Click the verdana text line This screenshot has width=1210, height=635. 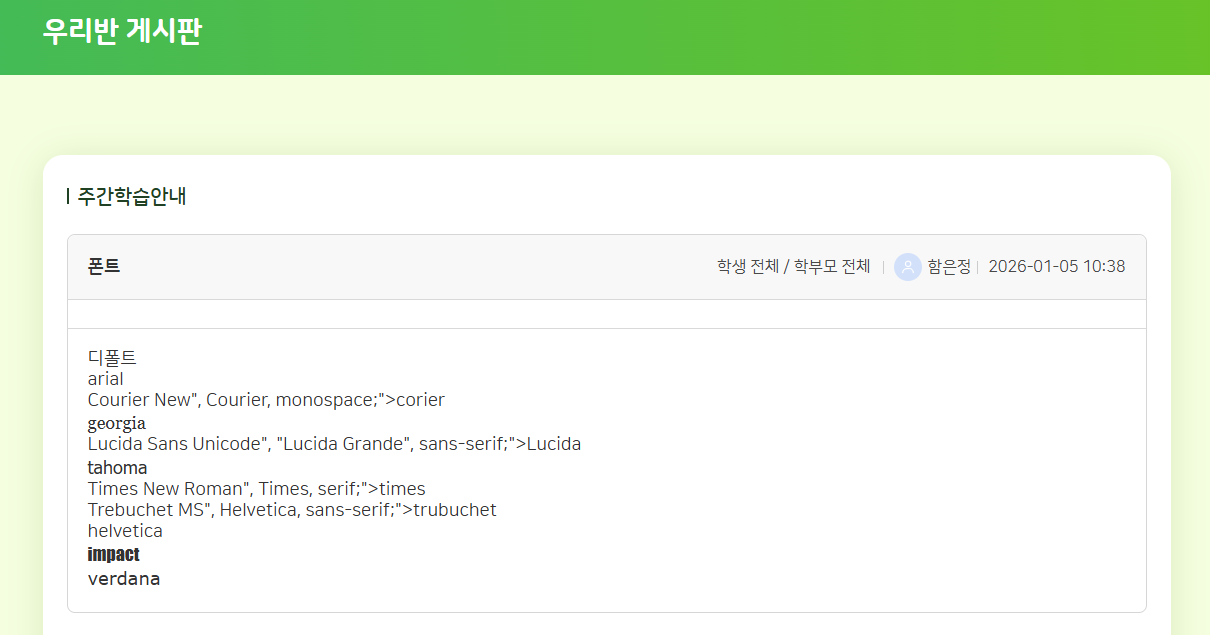coord(124,579)
